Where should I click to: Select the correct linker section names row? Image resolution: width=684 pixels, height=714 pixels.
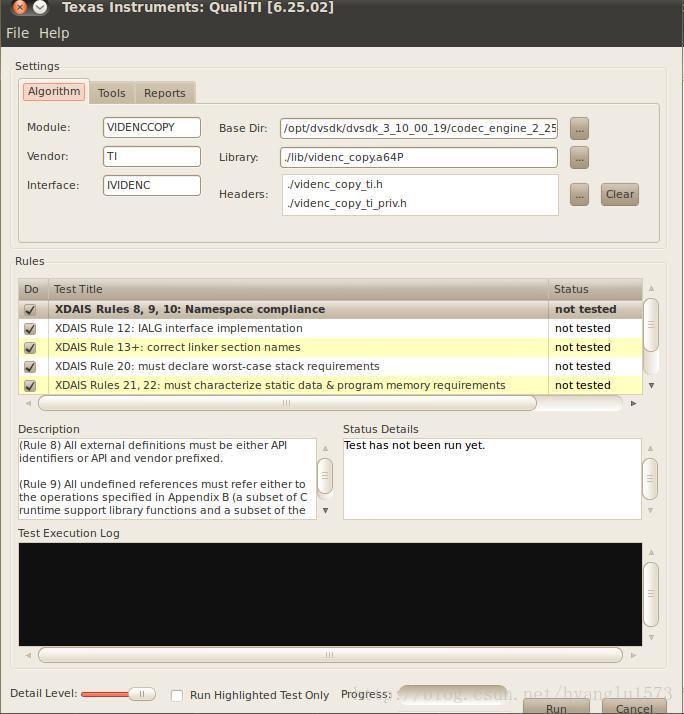point(331,347)
